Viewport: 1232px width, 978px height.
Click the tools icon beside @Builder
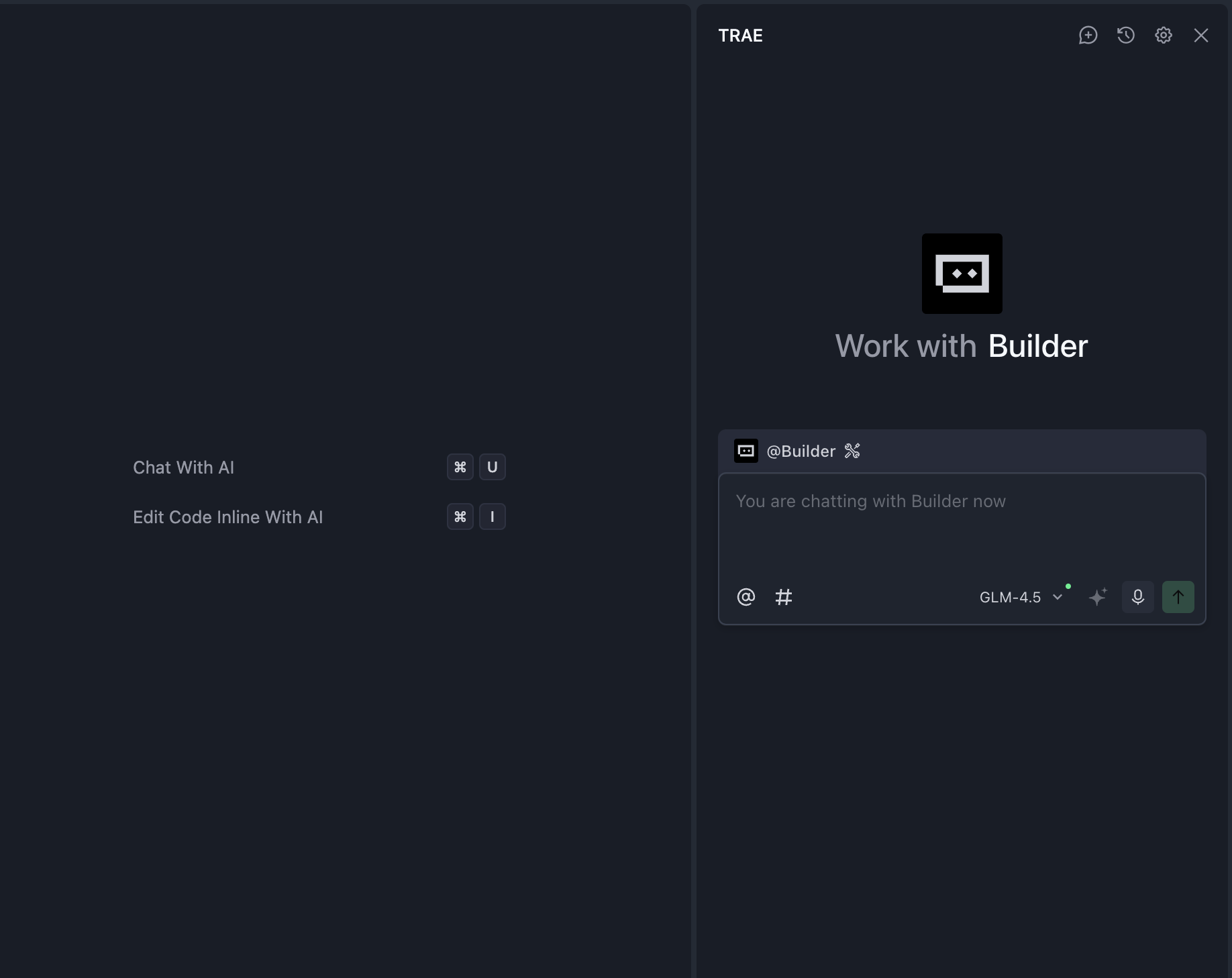coord(852,451)
